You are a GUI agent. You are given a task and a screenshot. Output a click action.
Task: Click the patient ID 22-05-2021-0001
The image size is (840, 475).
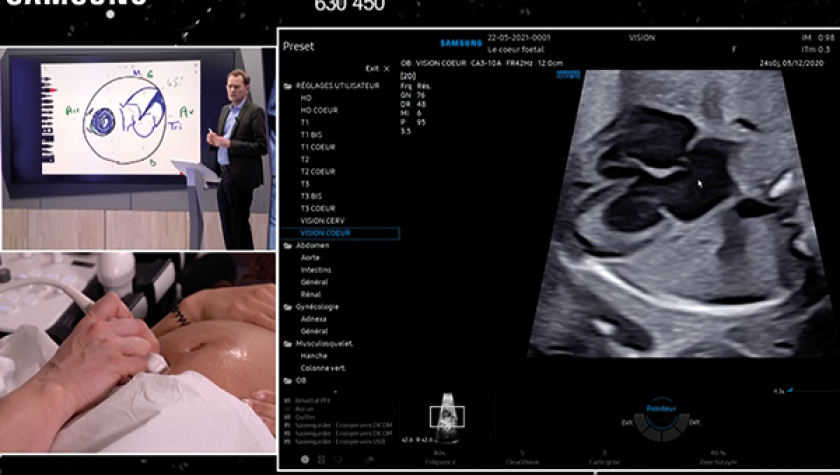(519, 37)
